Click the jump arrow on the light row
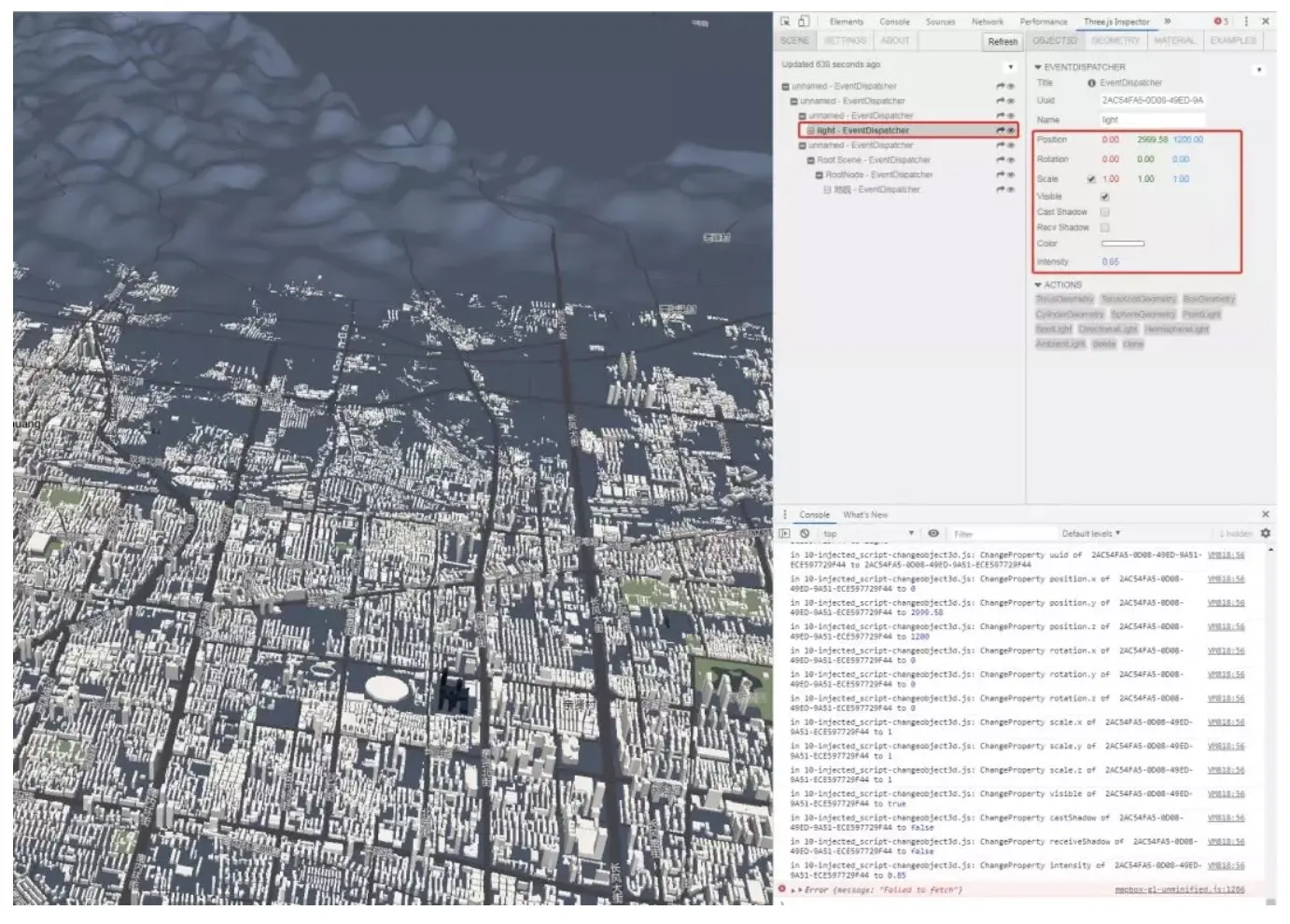Image resolution: width=1290 pixels, height=924 pixels. tap(1001, 131)
